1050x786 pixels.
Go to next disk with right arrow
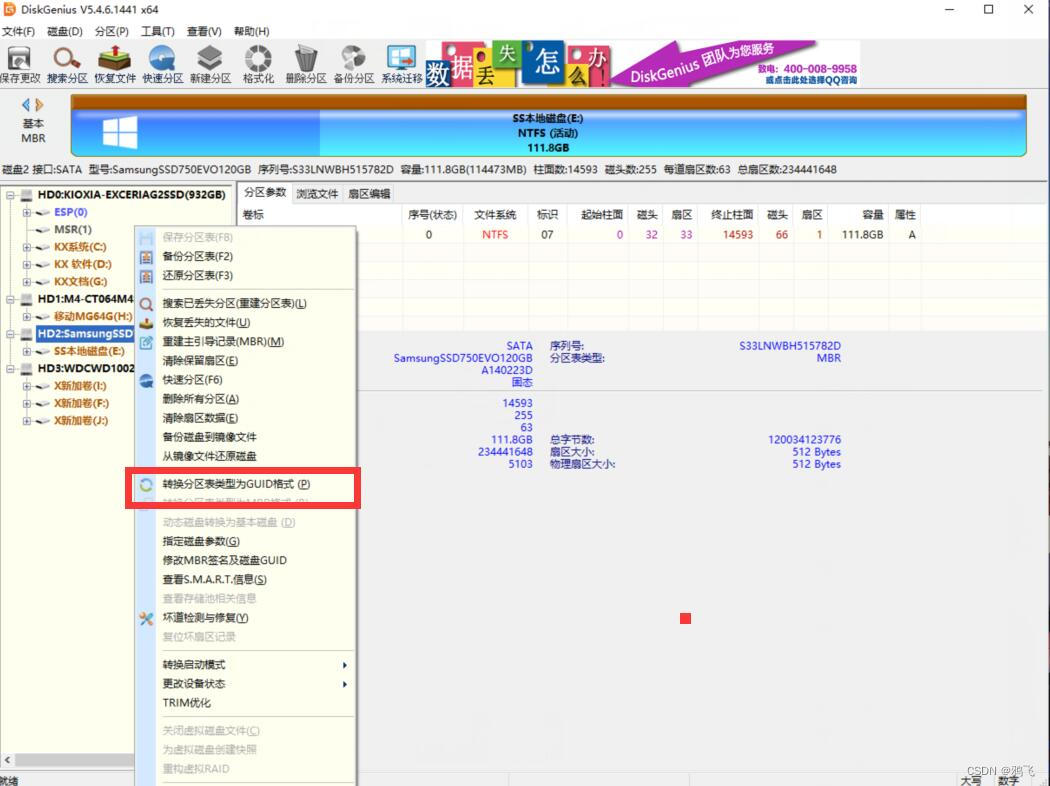[x=40, y=104]
